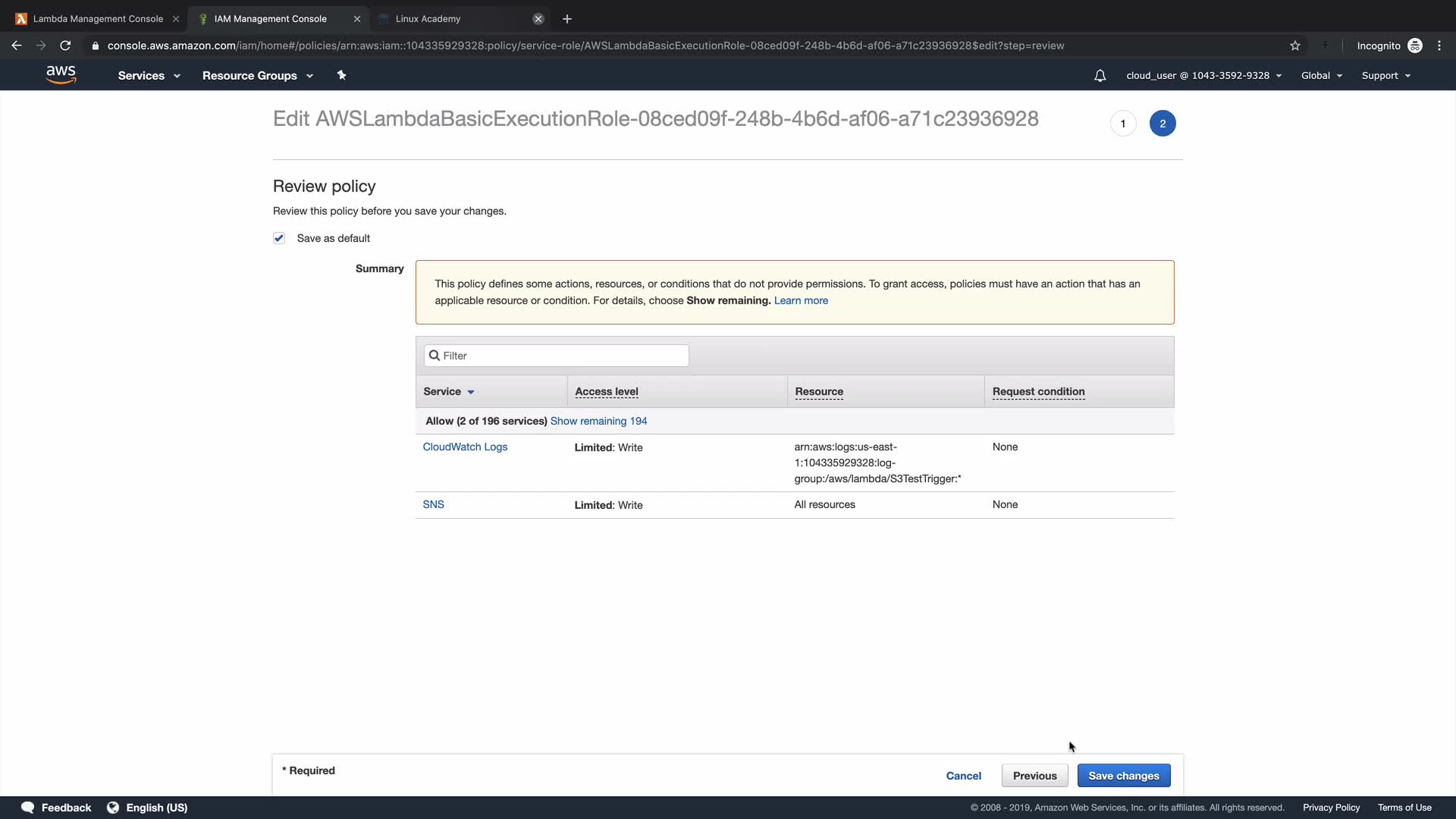This screenshot has width=1456, height=819.
Task: Expand the Services dropdown menu
Action: [x=149, y=76]
